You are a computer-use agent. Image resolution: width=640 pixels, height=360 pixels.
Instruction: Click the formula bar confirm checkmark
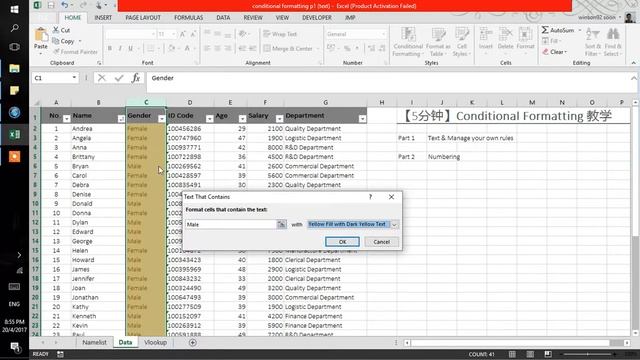click(x=119, y=78)
